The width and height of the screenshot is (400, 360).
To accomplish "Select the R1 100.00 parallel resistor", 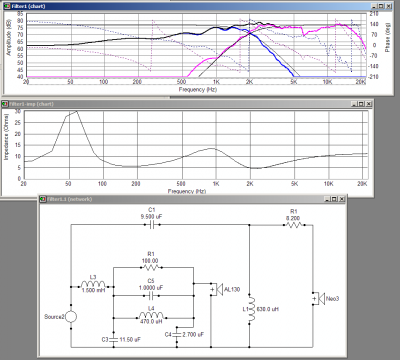I will pos(150,267).
